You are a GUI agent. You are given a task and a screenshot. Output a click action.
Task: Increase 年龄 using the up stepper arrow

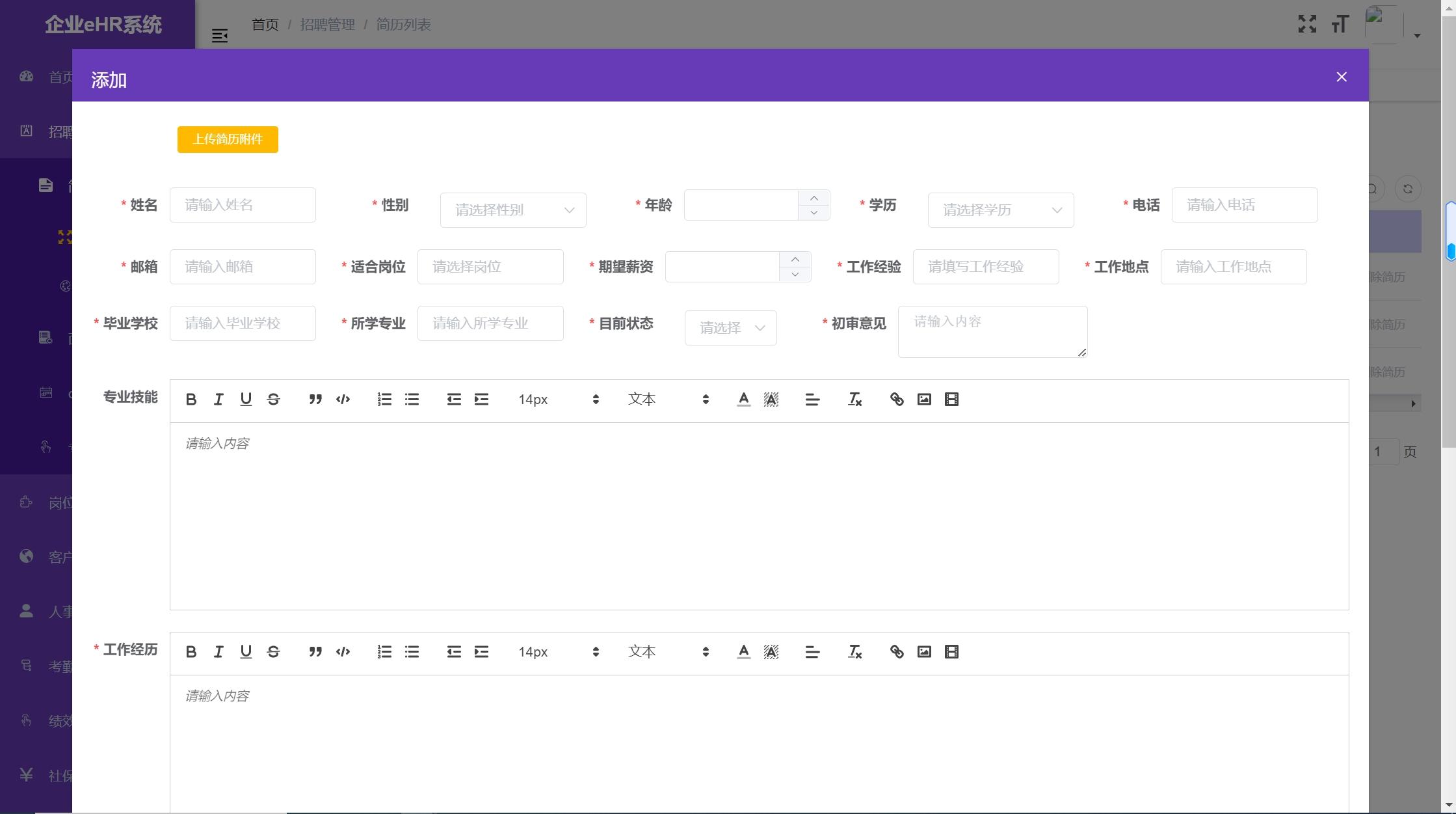814,197
